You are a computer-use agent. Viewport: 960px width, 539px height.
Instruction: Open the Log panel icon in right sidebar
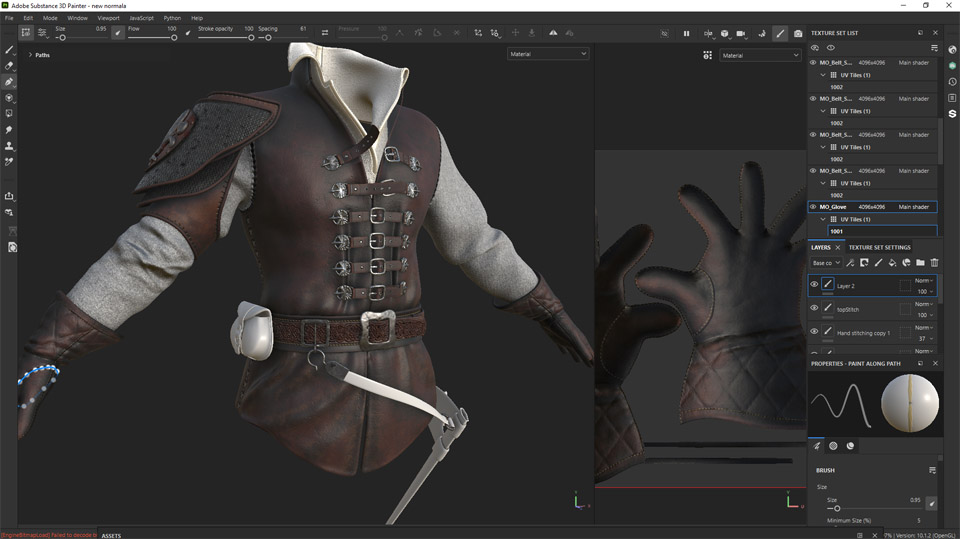click(952, 97)
